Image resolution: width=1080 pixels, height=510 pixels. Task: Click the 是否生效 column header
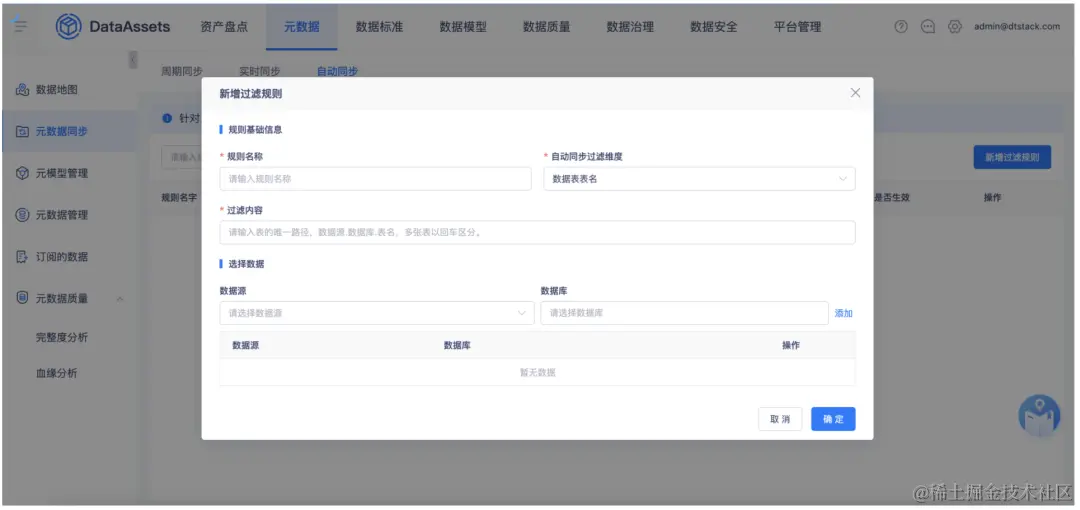click(892, 198)
